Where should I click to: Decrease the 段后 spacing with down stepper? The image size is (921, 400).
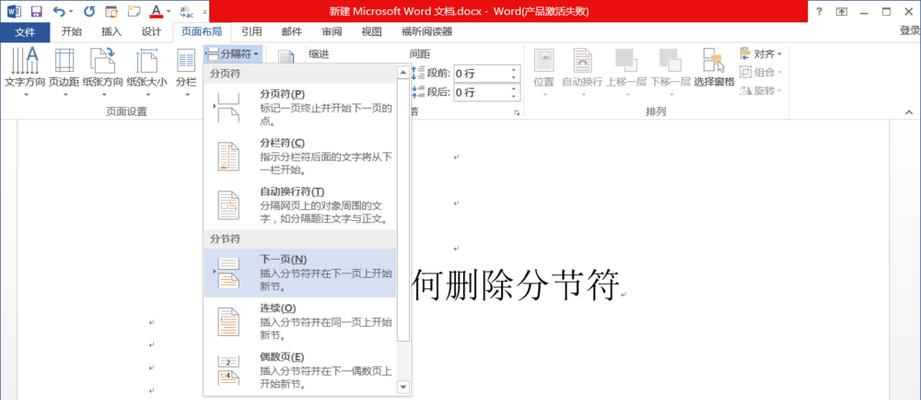click(514, 96)
